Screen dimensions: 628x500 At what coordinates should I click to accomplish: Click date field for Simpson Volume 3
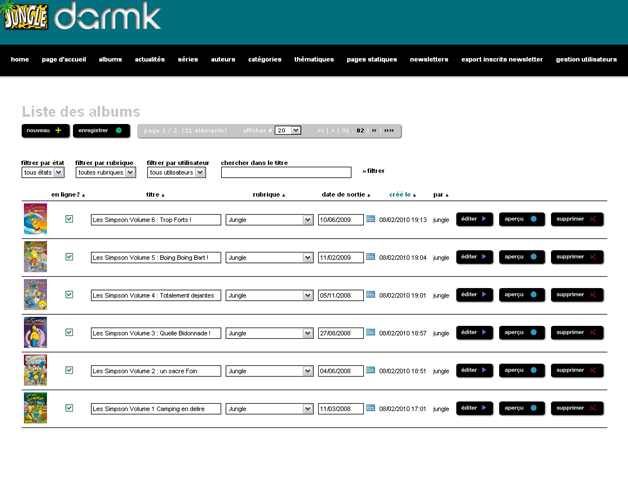tap(341, 333)
